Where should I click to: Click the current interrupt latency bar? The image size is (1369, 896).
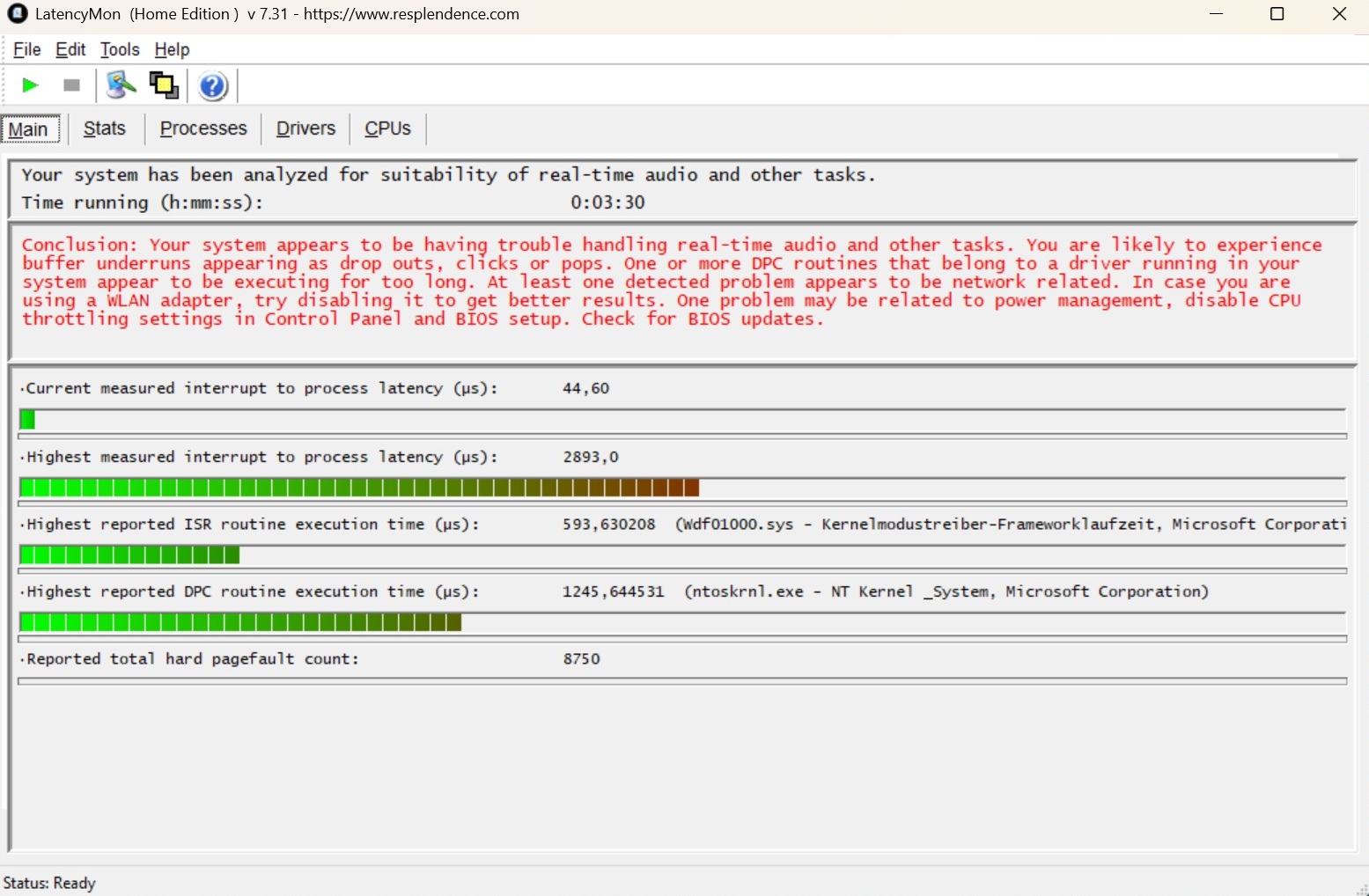pyautogui.click(x=682, y=420)
